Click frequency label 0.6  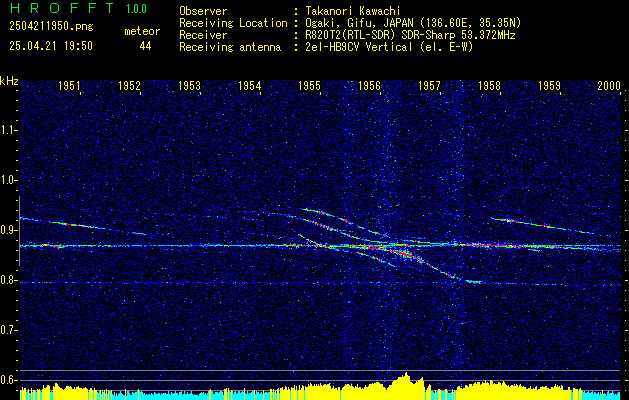pos(7,380)
